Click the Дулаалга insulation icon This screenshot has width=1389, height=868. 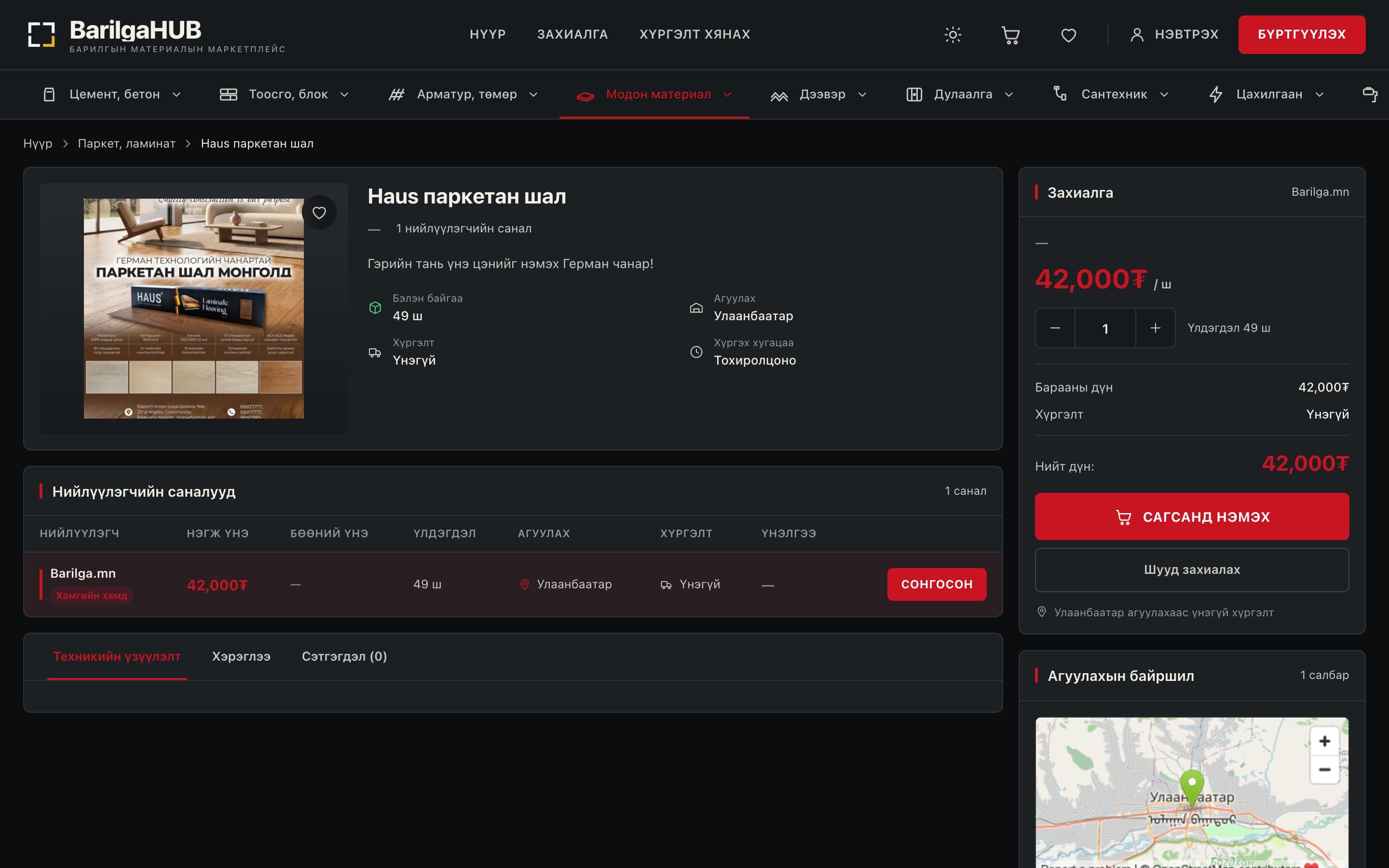tap(914, 94)
